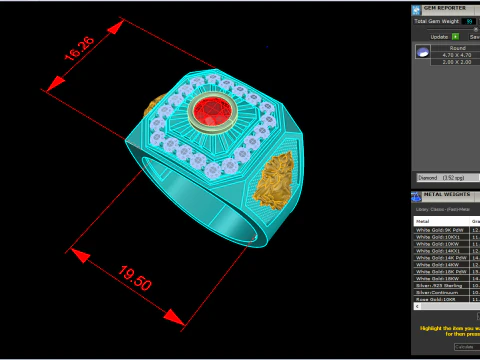Open the Diamond (3.52 spg) dropdown
The height and width of the screenshot is (360, 480).
(448, 178)
